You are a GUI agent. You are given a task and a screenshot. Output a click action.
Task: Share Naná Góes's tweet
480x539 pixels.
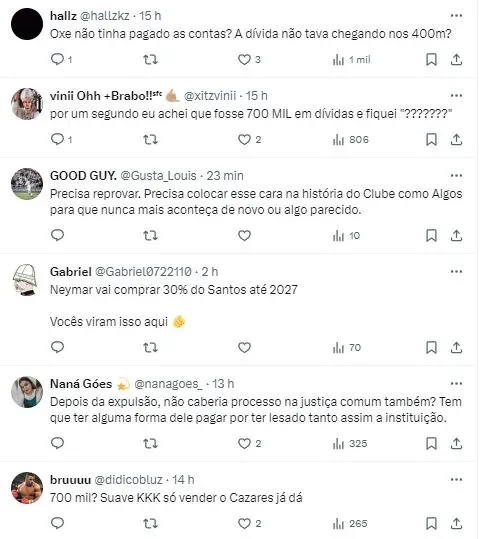click(456, 443)
